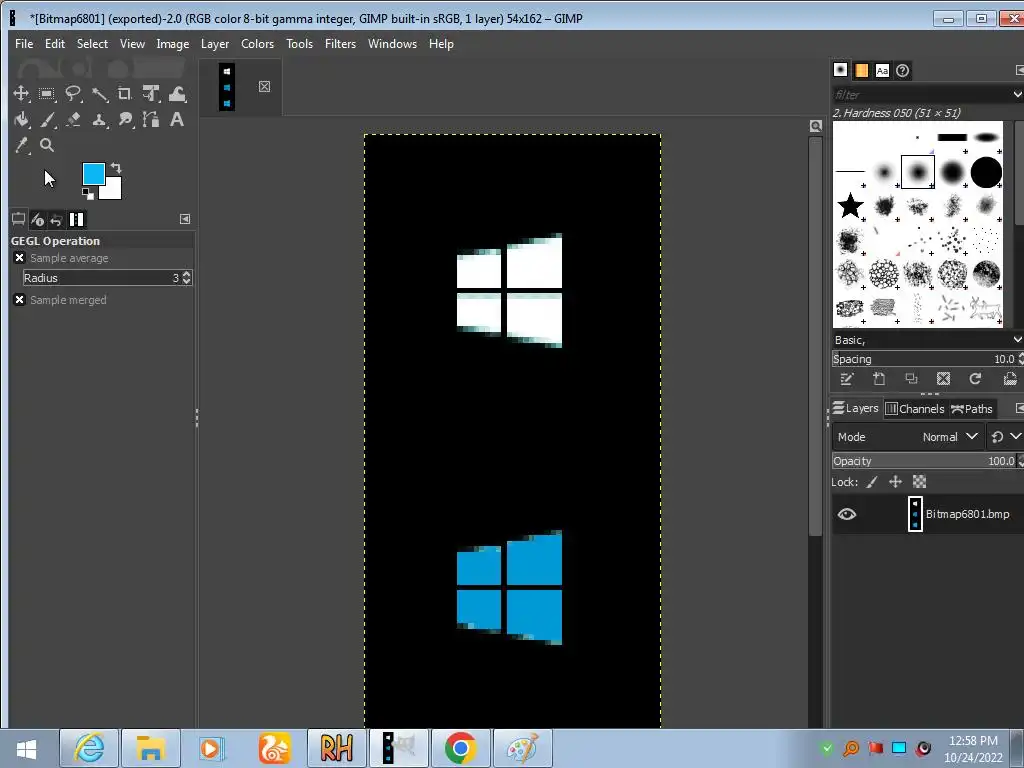1024x768 pixels.
Task: Select the Rectangle Select tool
Action: coord(46,94)
